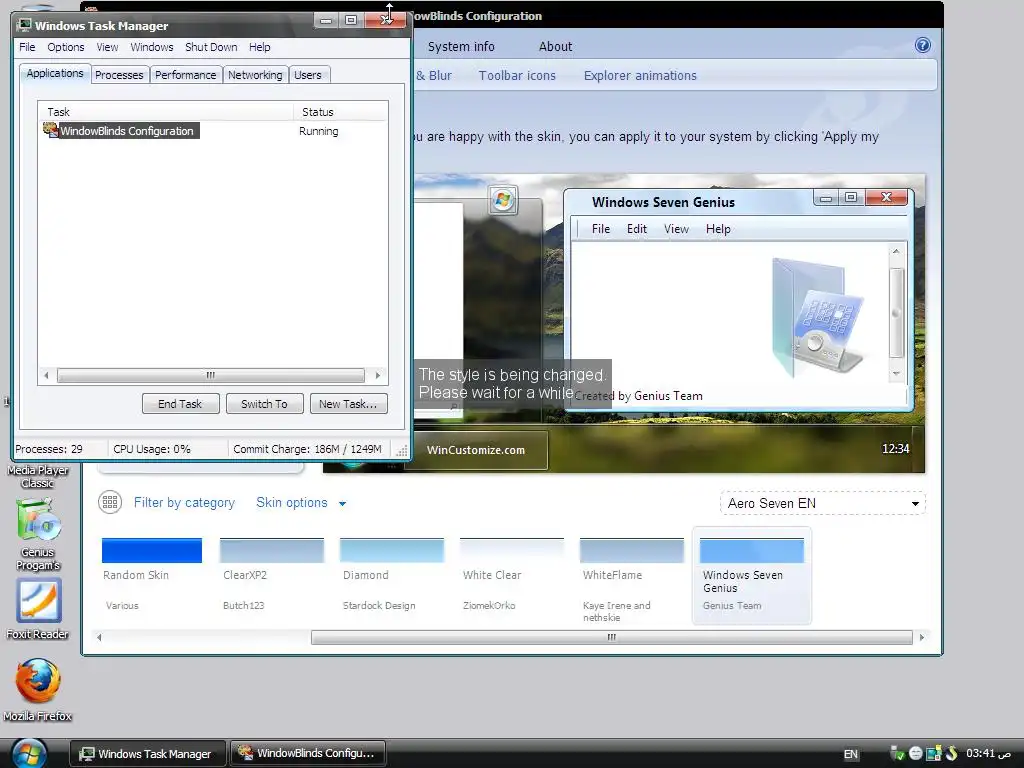Open the View menu in Task Manager
The height and width of the screenshot is (768, 1024).
pyautogui.click(x=107, y=47)
